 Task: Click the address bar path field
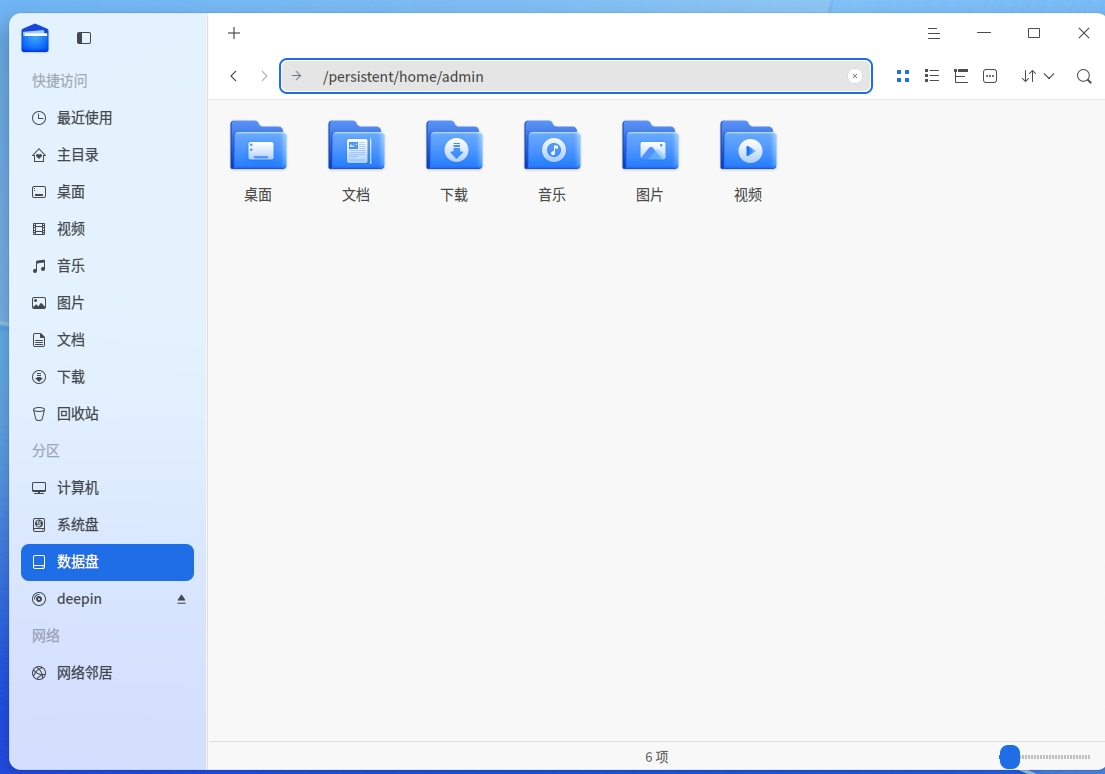pos(576,76)
